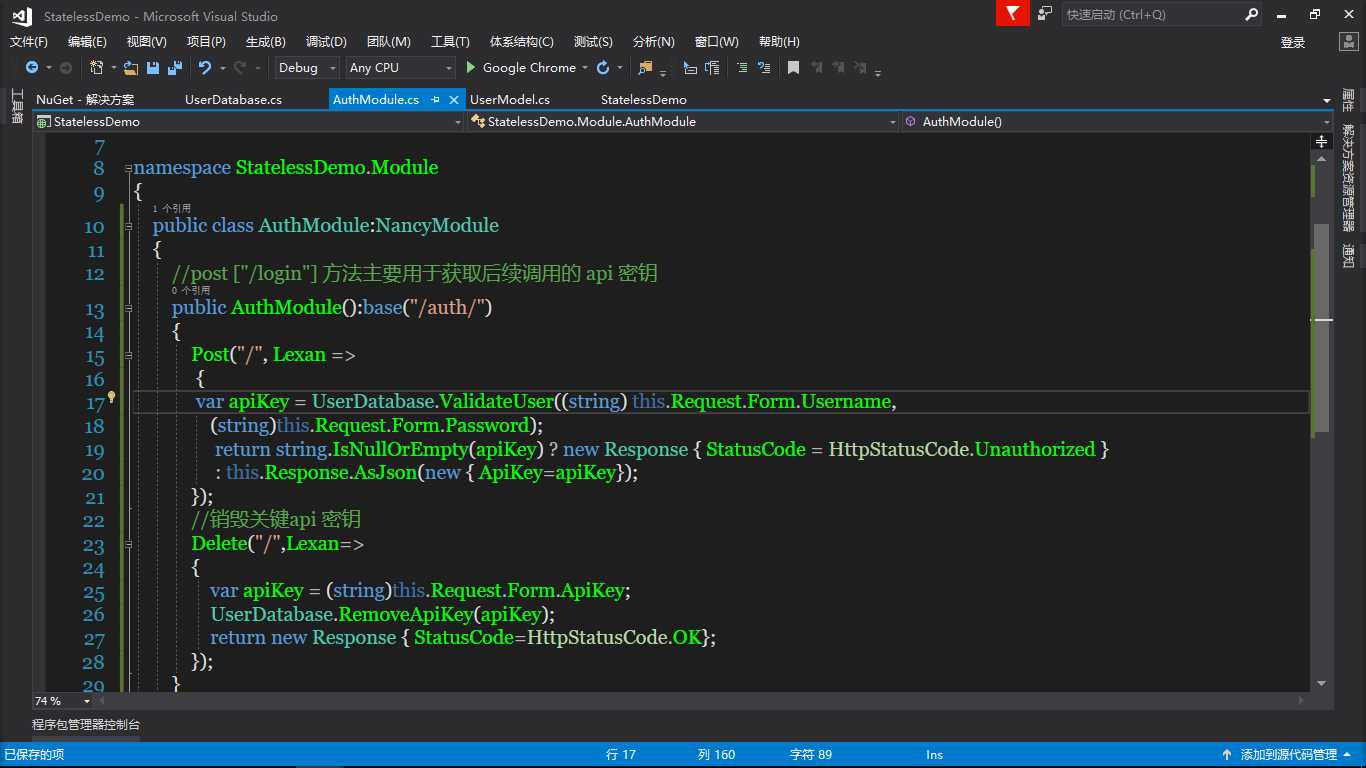Uncomment the selected lines icon
Viewport: 1366px width, 768px height.
[x=764, y=68]
